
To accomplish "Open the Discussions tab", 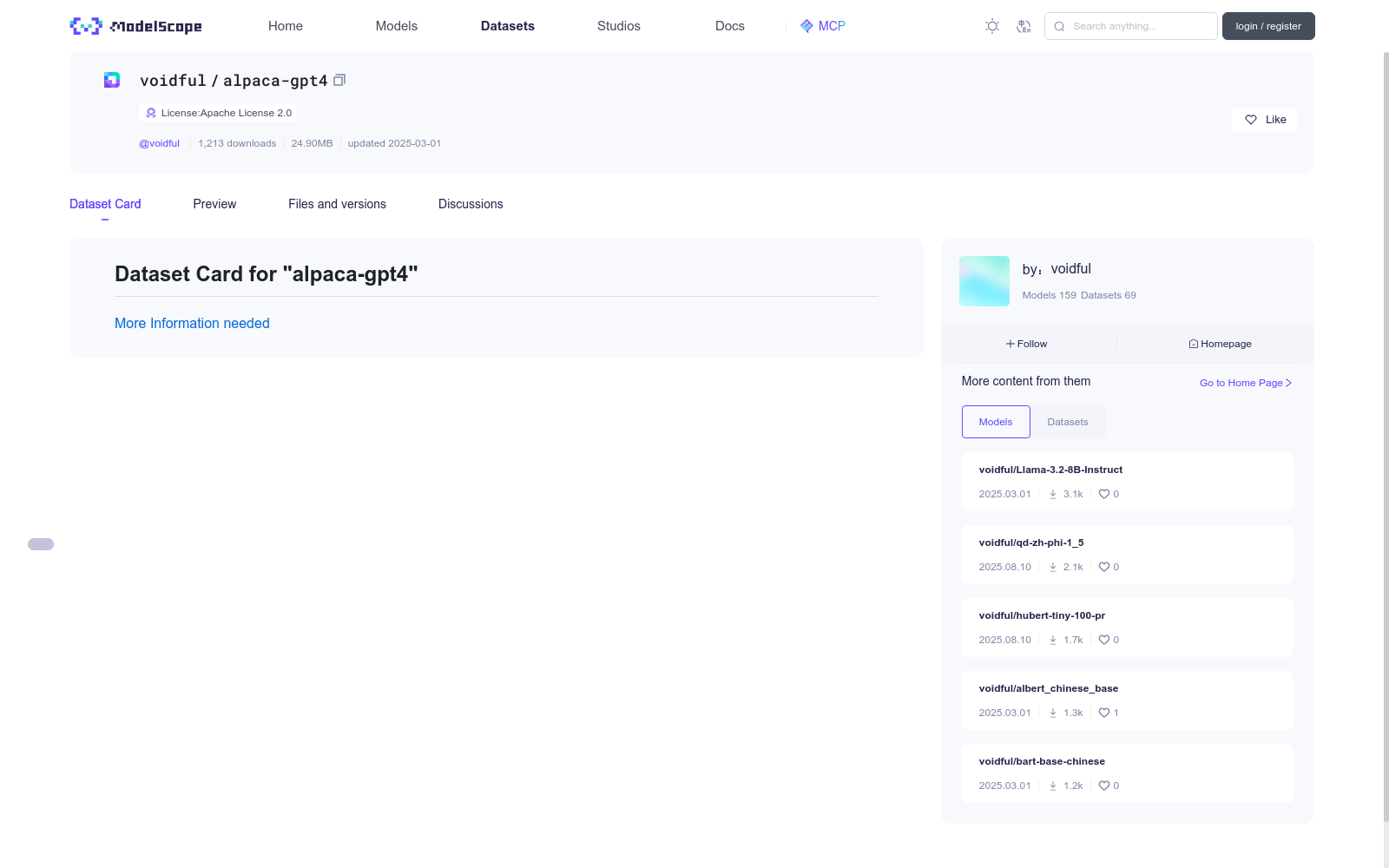I will click(x=471, y=204).
